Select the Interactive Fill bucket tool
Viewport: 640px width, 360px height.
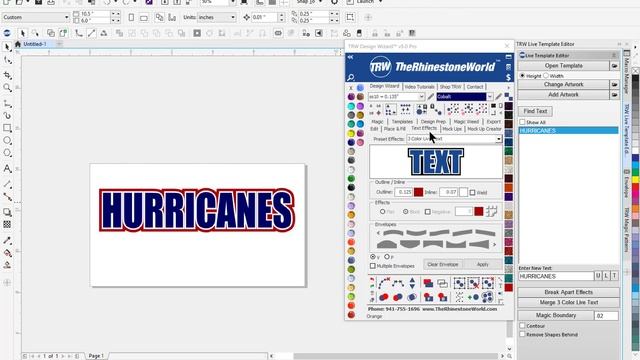coord(7,253)
